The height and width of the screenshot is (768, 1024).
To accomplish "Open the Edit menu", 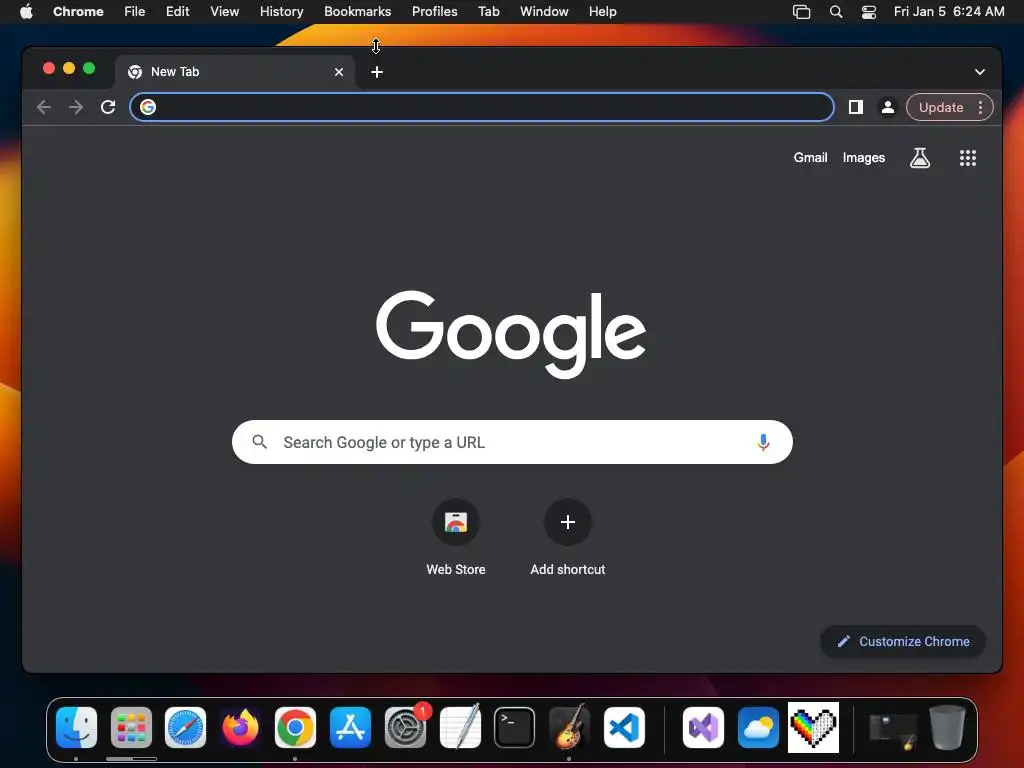I will click(177, 12).
